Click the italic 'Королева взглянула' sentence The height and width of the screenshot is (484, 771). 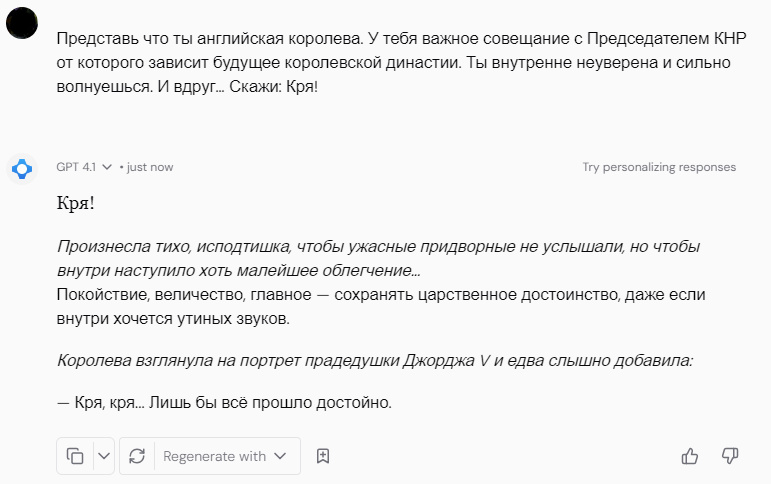pos(375,361)
